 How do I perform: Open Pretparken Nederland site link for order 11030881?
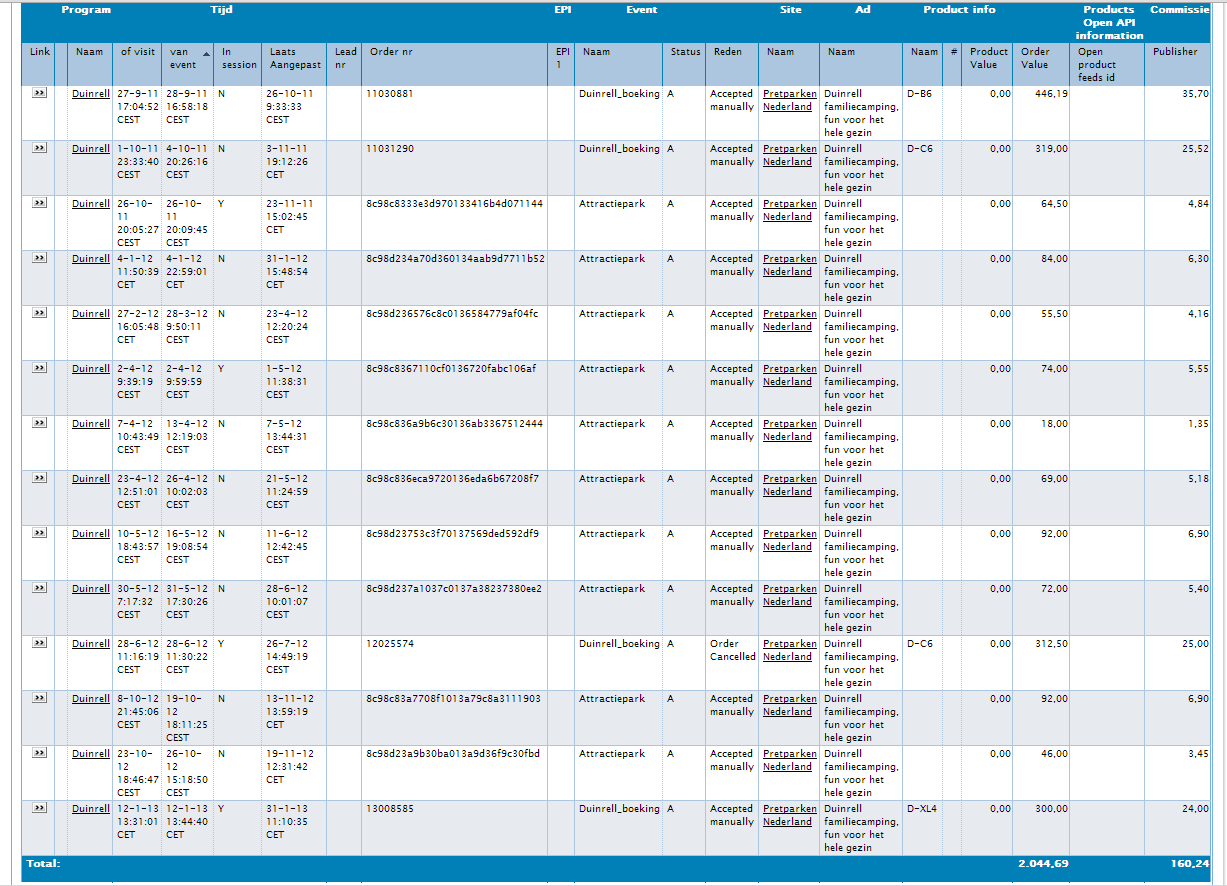[789, 100]
